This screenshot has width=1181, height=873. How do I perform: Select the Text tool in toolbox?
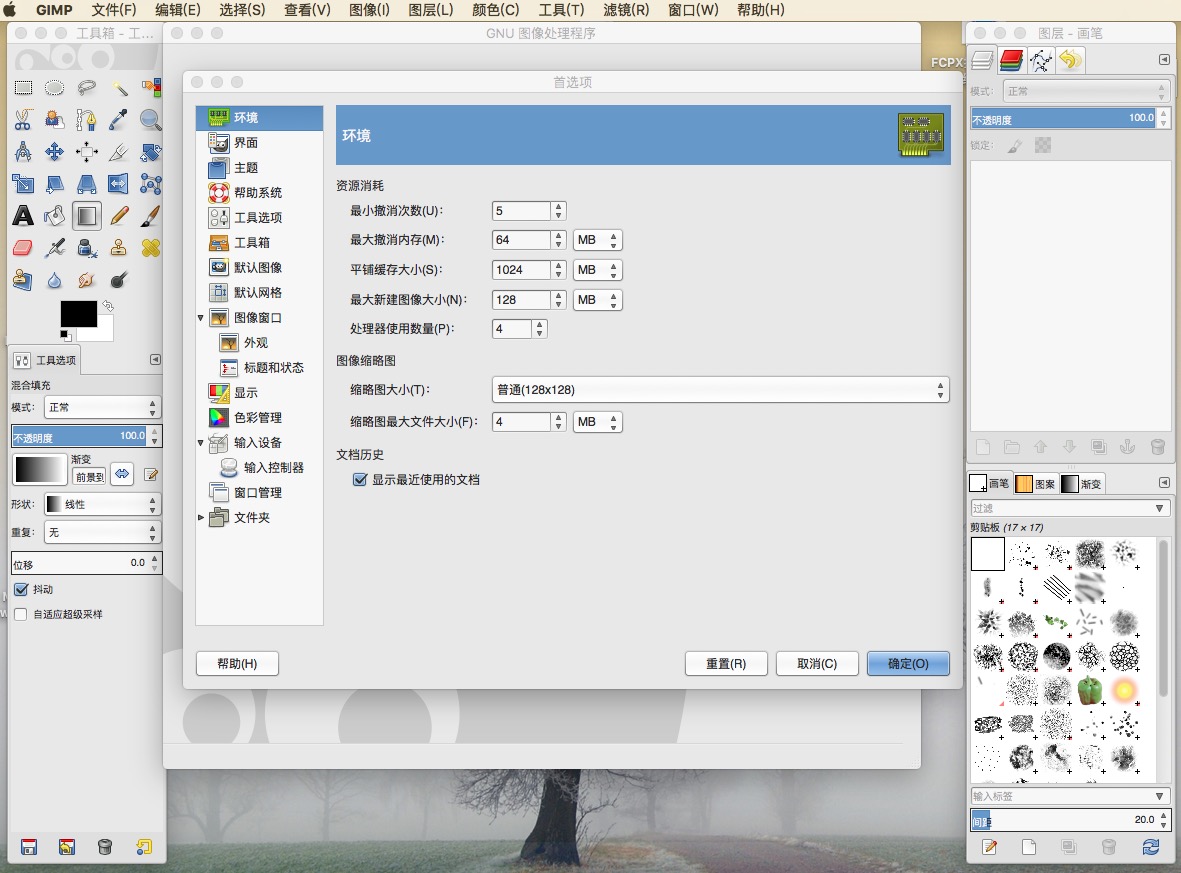click(x=23, y=216)
